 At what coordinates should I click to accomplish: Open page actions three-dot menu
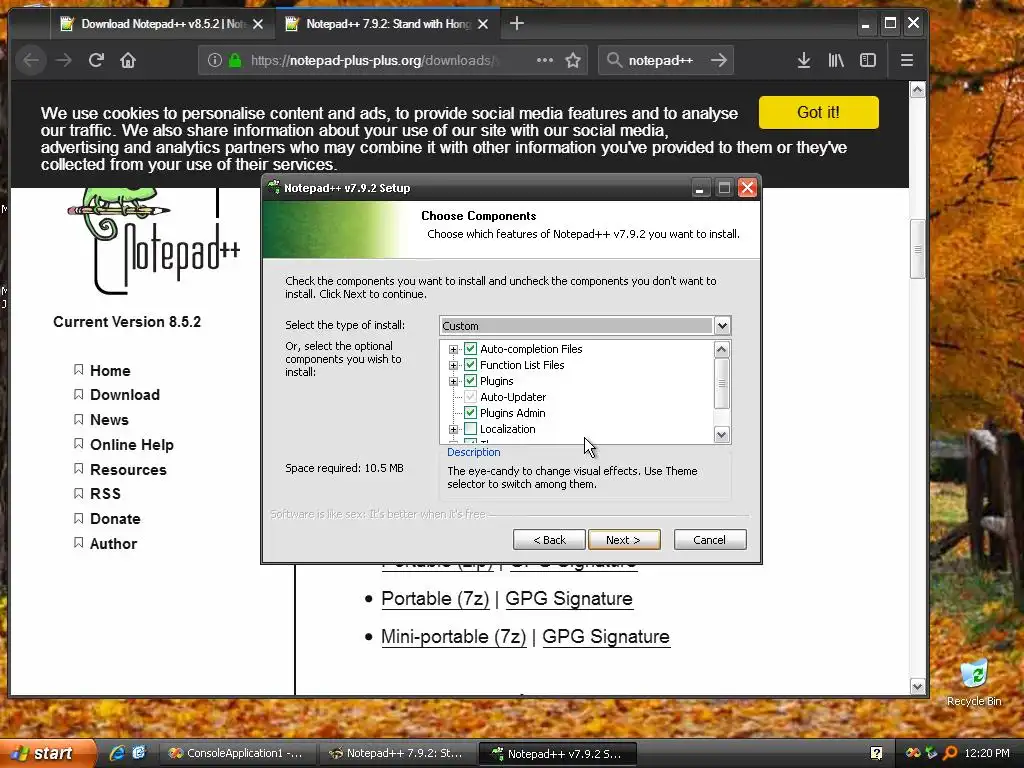click(x=545, y=60)
